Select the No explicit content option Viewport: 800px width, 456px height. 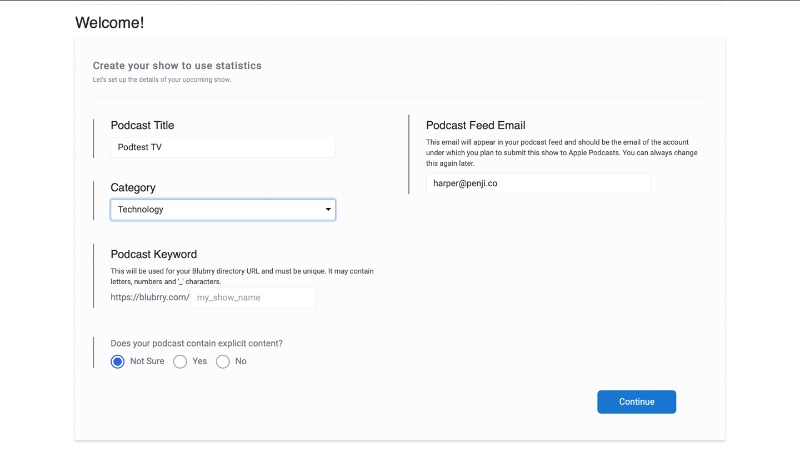[223, 362]
